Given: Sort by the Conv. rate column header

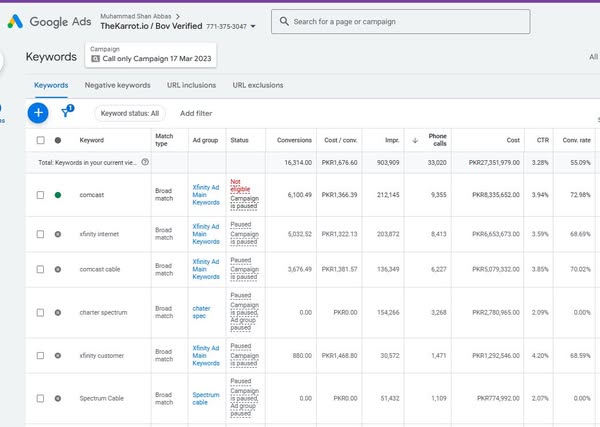Looking at the screenshot, I should [576, 140].
